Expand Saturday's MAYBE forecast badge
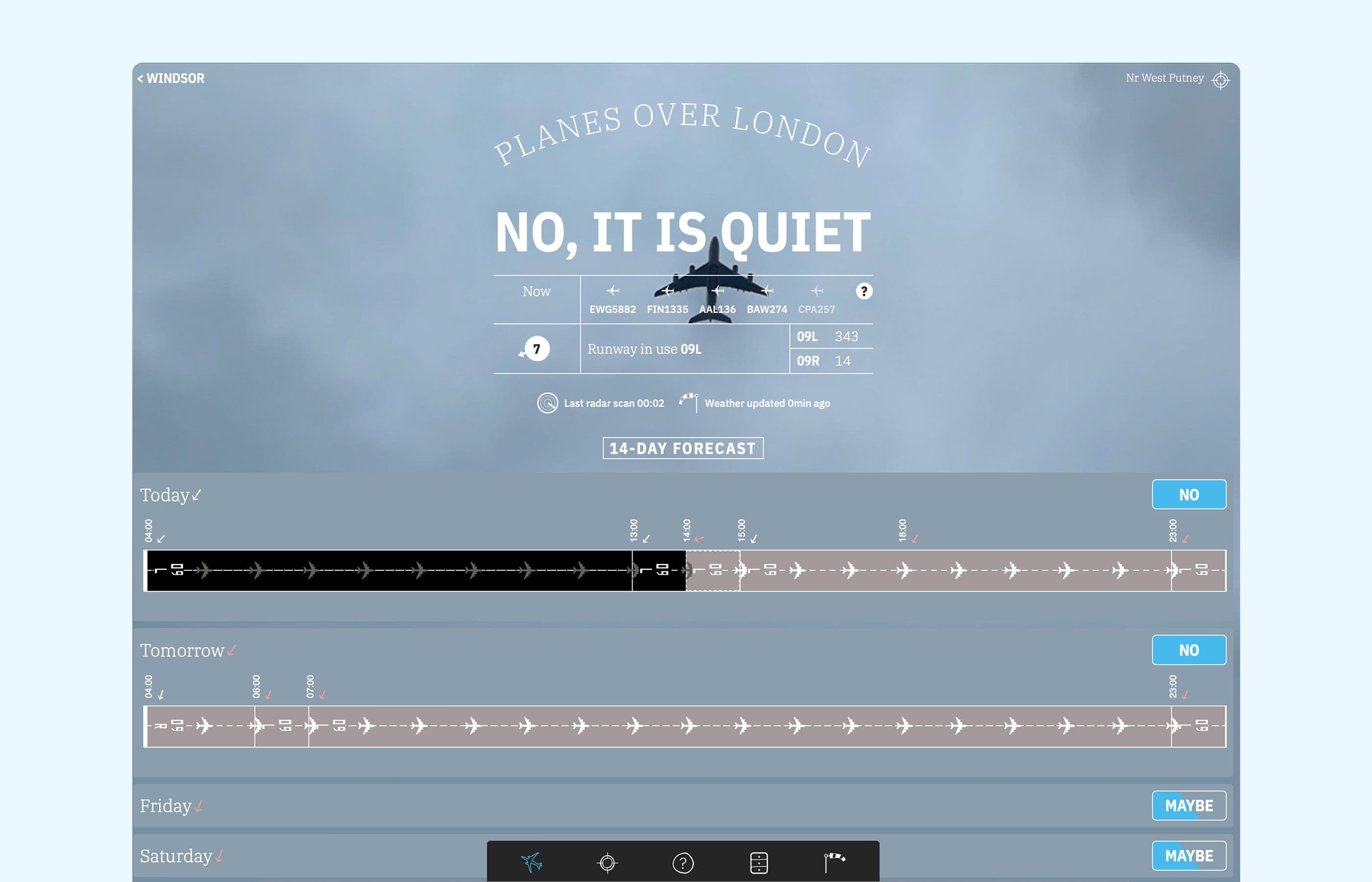 pyautogui.click(x=1188, y=855)
